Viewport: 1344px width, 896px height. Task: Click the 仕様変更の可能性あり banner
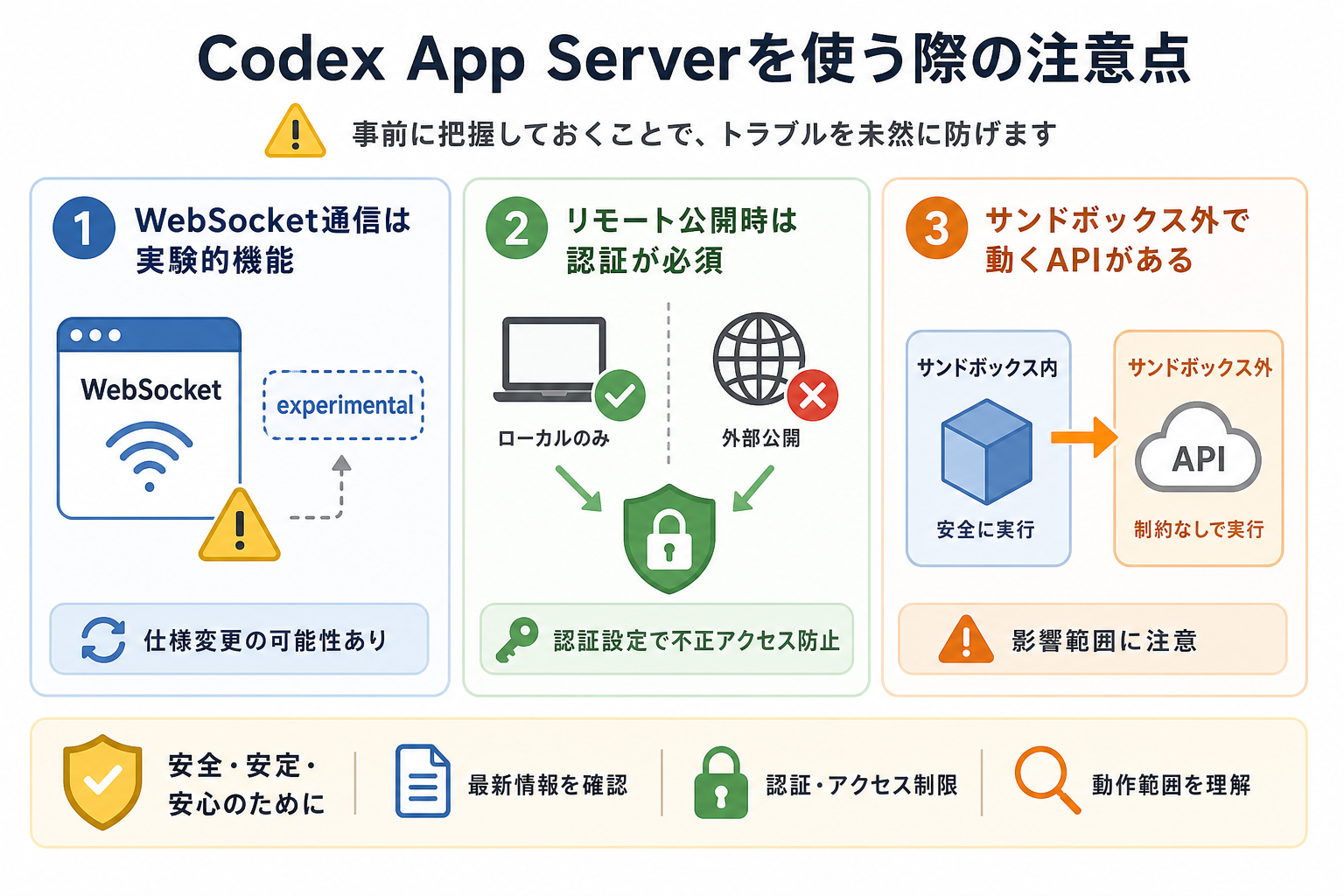(239, 639)
